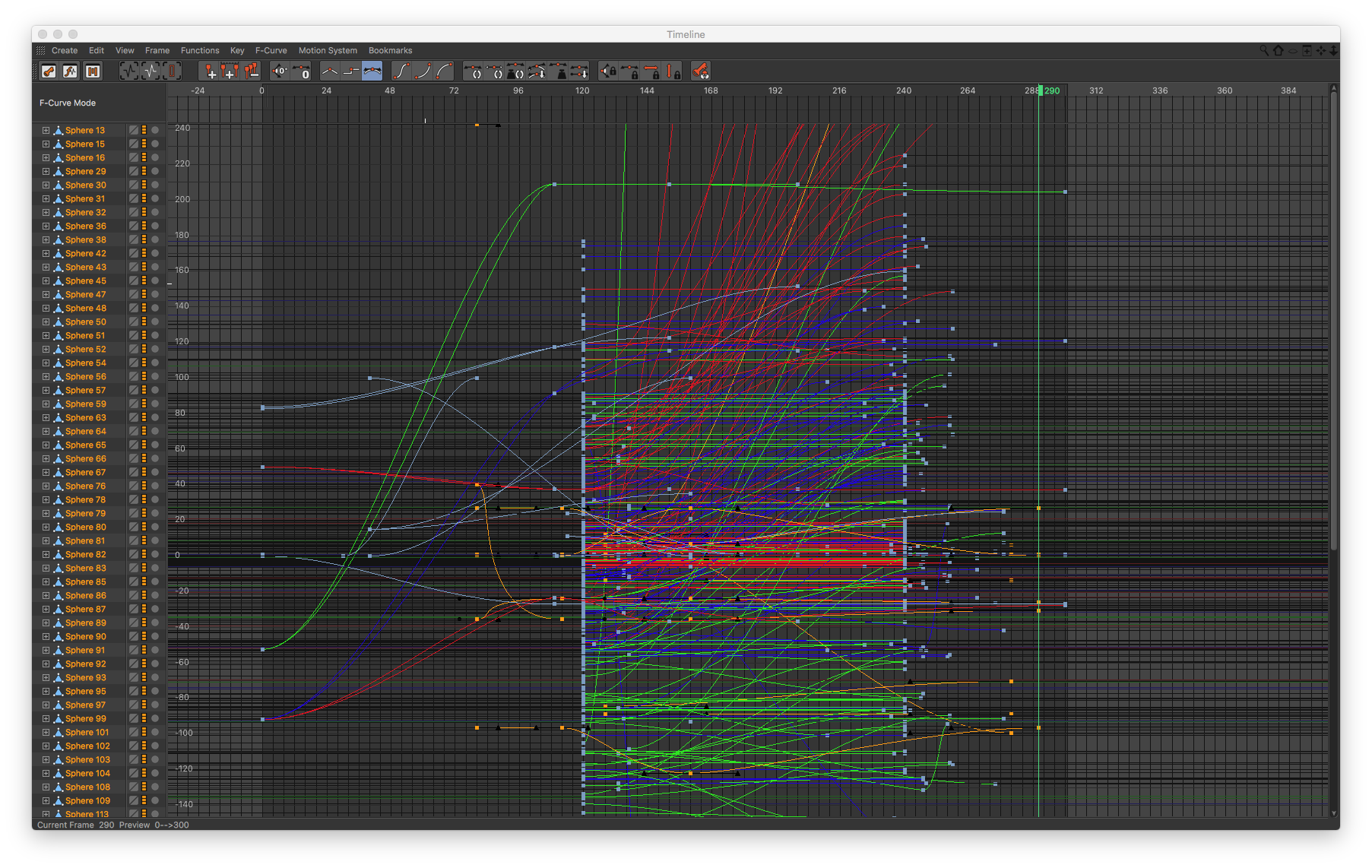This screenshot has width=1372, height=868.
Task: Open the Bookmarks menu
Action: (x=391, y=51)
